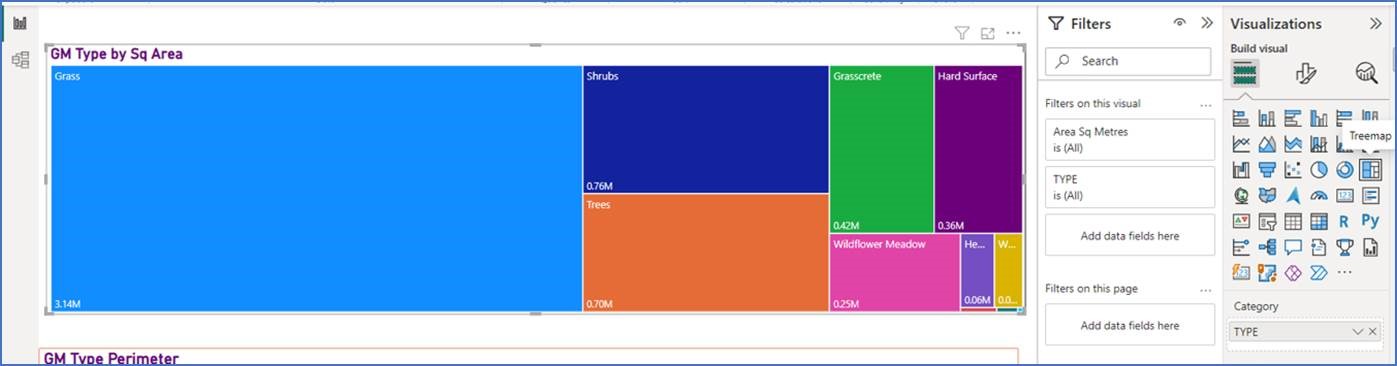This screenshot has height=366, width=1397.
Task: Open More options ellipsis above the treemap
Action: pyautogui.click(x=1014, y=33)
